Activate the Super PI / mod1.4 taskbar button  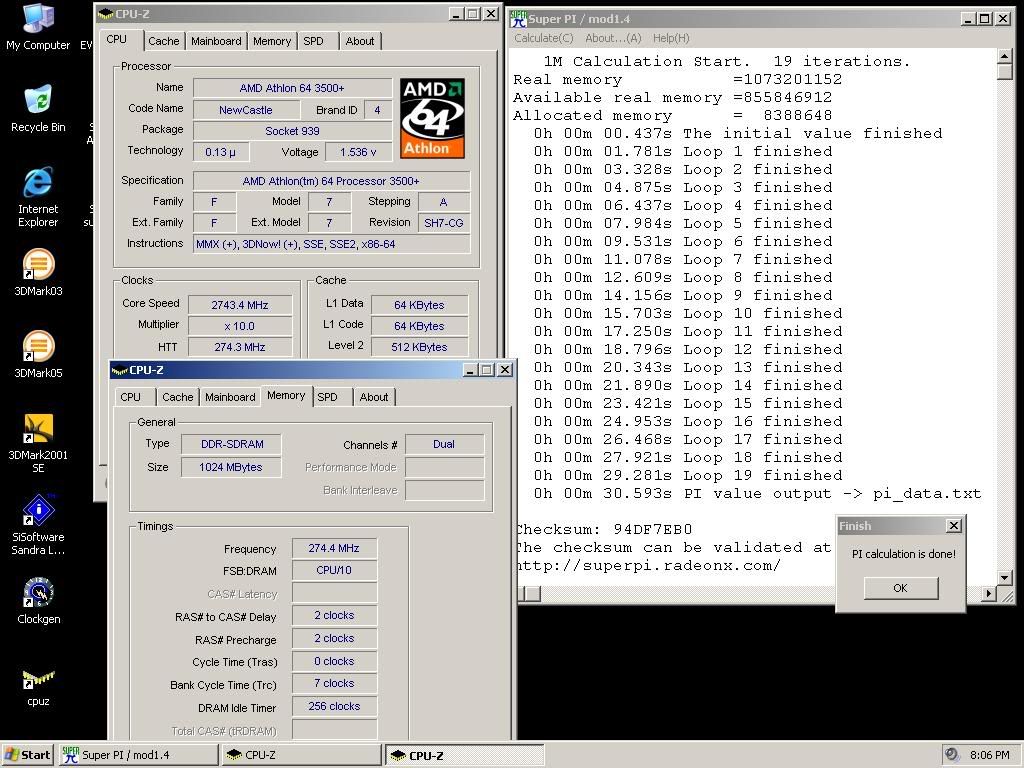tap(138, 755)
